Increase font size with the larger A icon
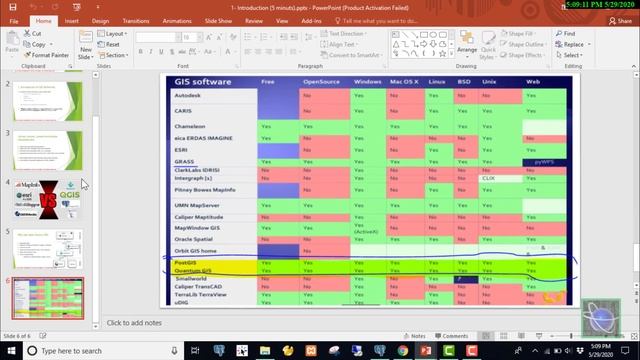The width and height of the screenshot is (640, 360). click(209, 37)
